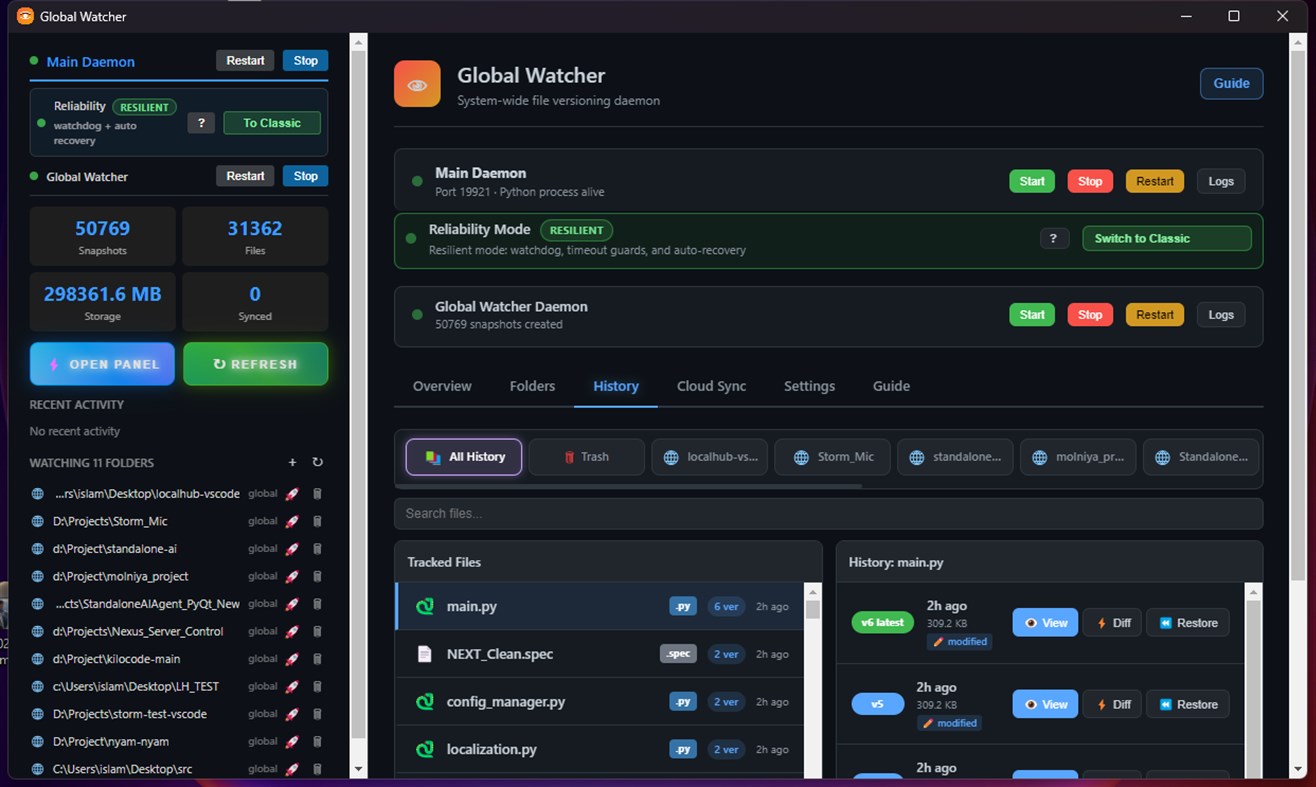View the v5 version of main.py
The height and width of the screenshot is (787, 1316).
pyautogui.click(x=1045, y=704)
